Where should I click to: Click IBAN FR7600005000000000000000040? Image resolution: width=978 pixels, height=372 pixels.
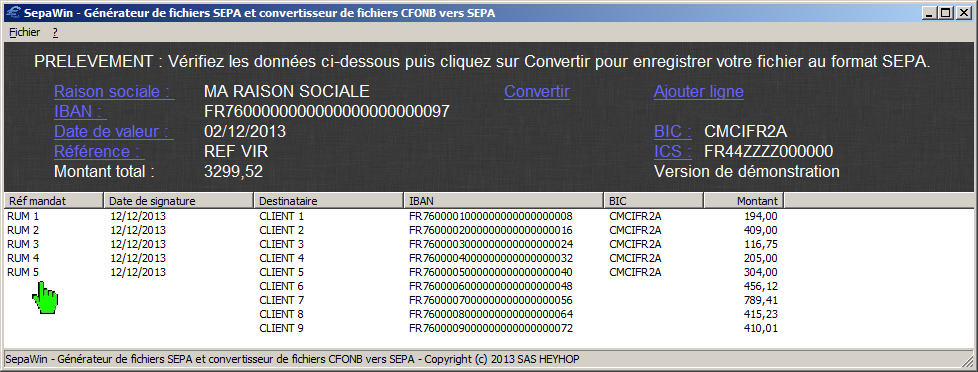(x=491, y=272)
